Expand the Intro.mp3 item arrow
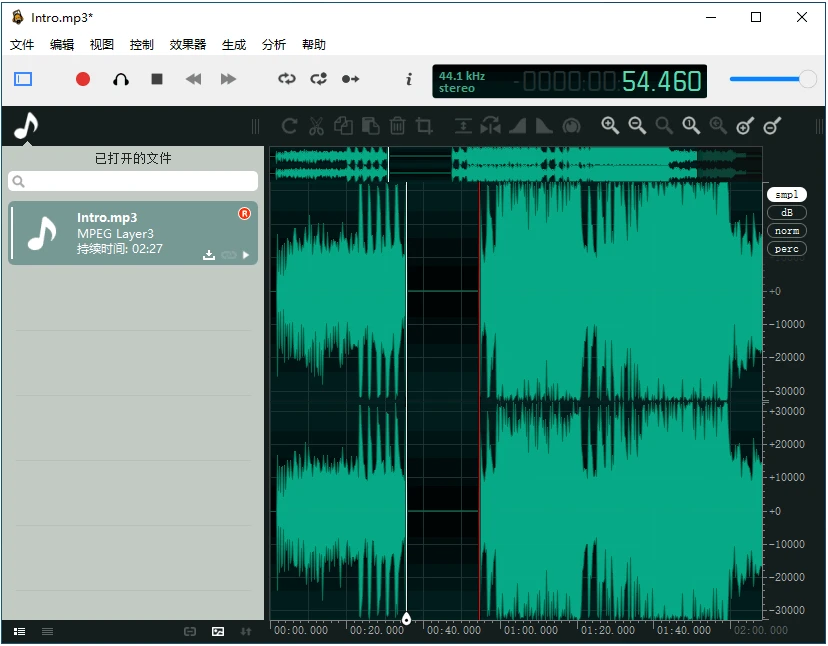The width and height of the screenshot is (828, 646). click(245, 255)
